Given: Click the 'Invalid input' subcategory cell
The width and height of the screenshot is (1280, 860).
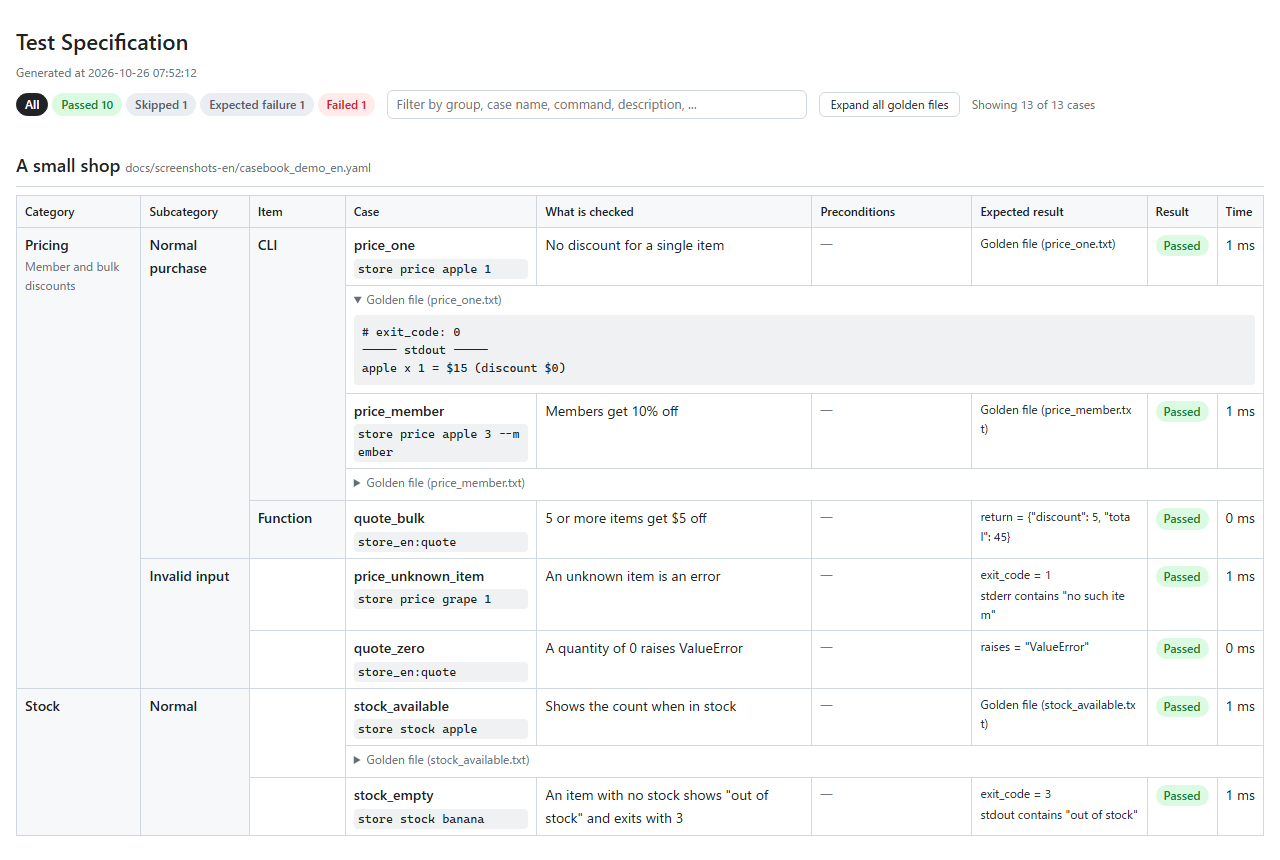Looking at the screenshot, I should [x=195, y=623].
